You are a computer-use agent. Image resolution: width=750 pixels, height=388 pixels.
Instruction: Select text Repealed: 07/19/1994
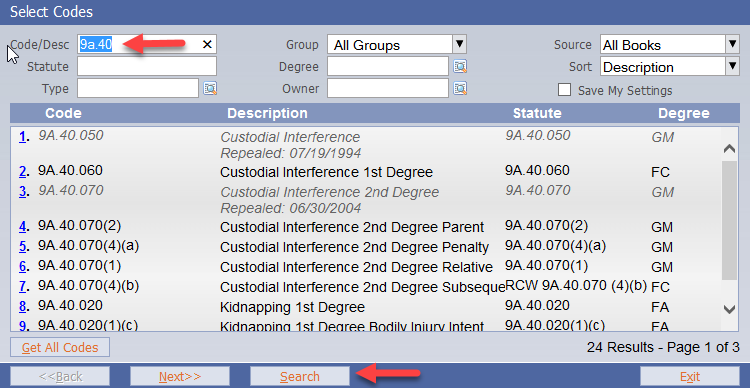(x=290, y=153)
